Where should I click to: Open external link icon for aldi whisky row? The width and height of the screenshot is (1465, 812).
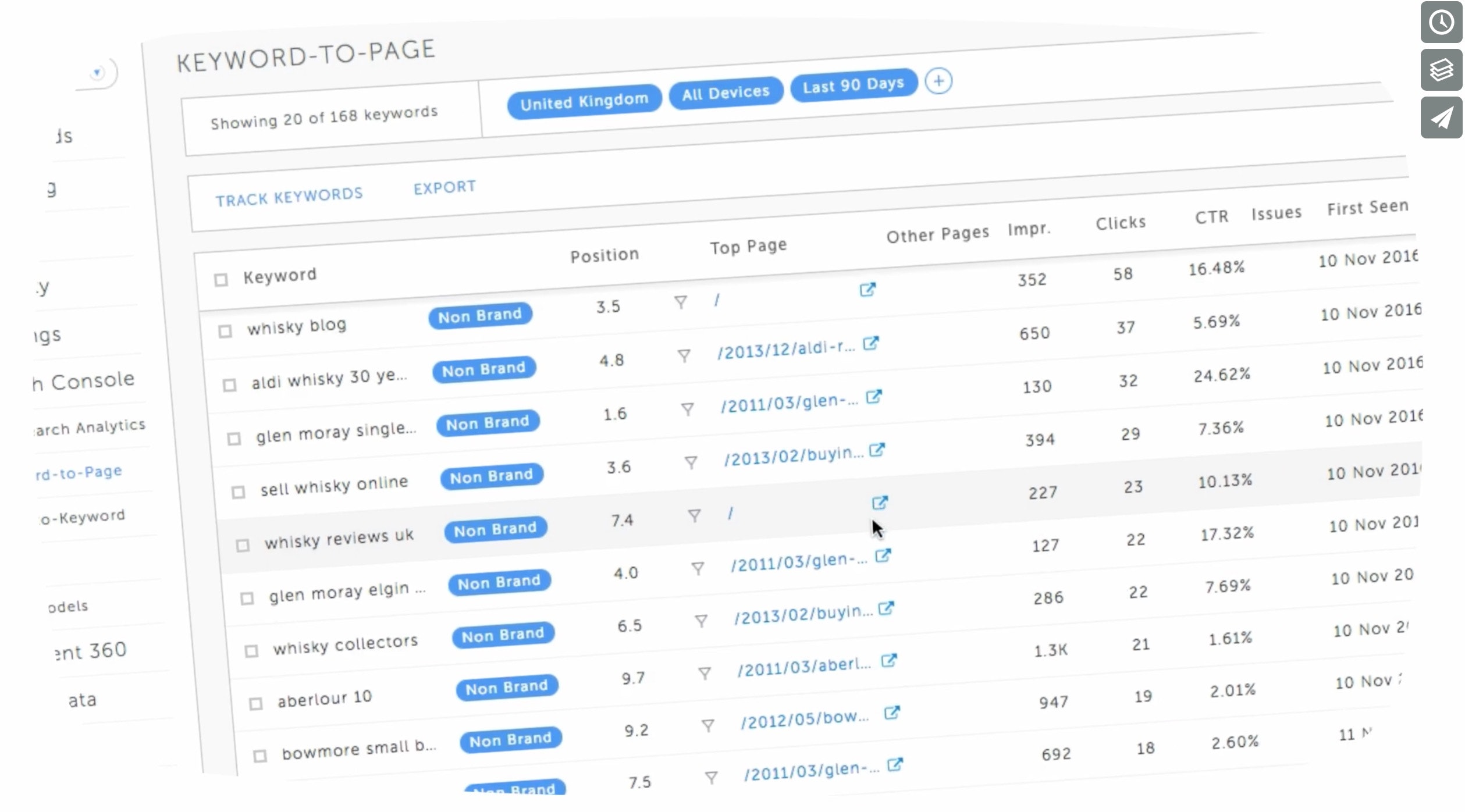870,343
